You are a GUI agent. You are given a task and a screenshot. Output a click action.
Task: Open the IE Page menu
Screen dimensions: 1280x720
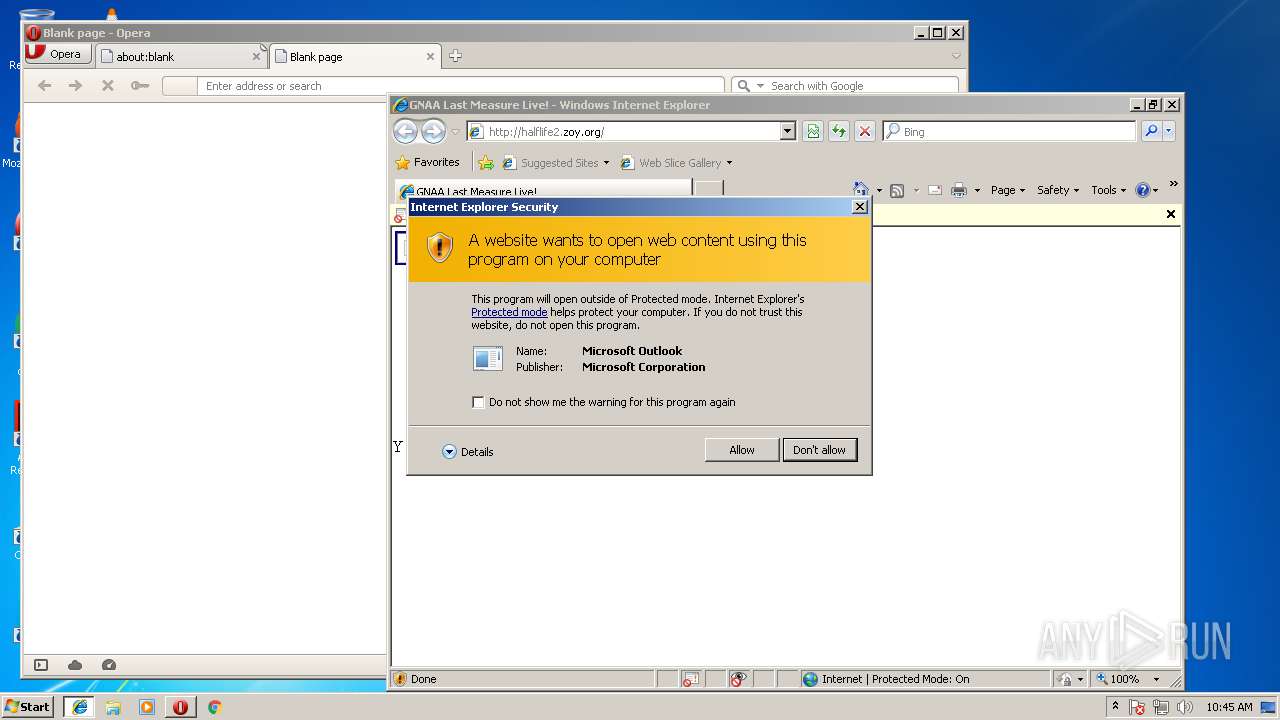tap(1008, 190)
